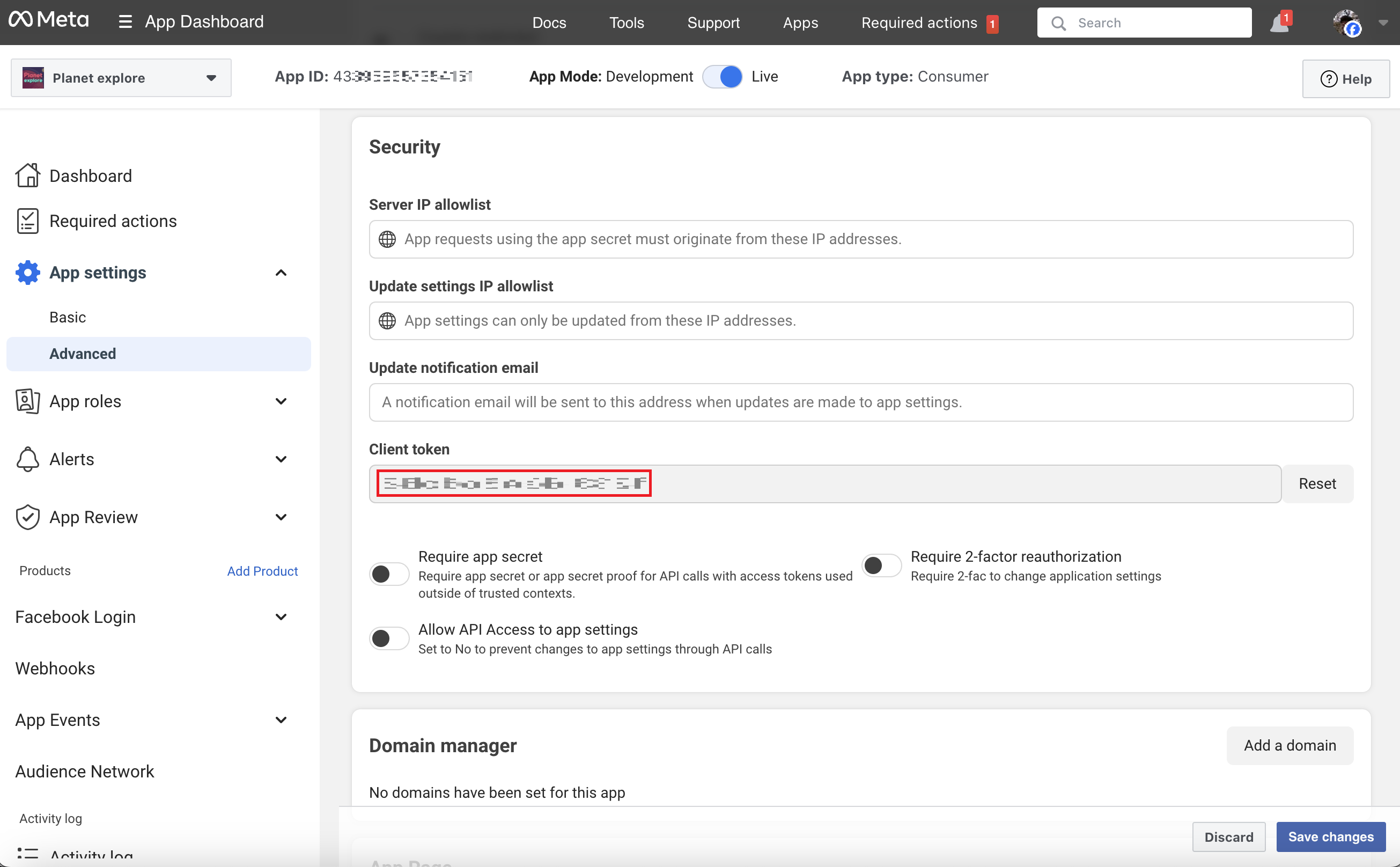Open the profile avatar menu
The image size is (1400, 867).
point(1347,23)
